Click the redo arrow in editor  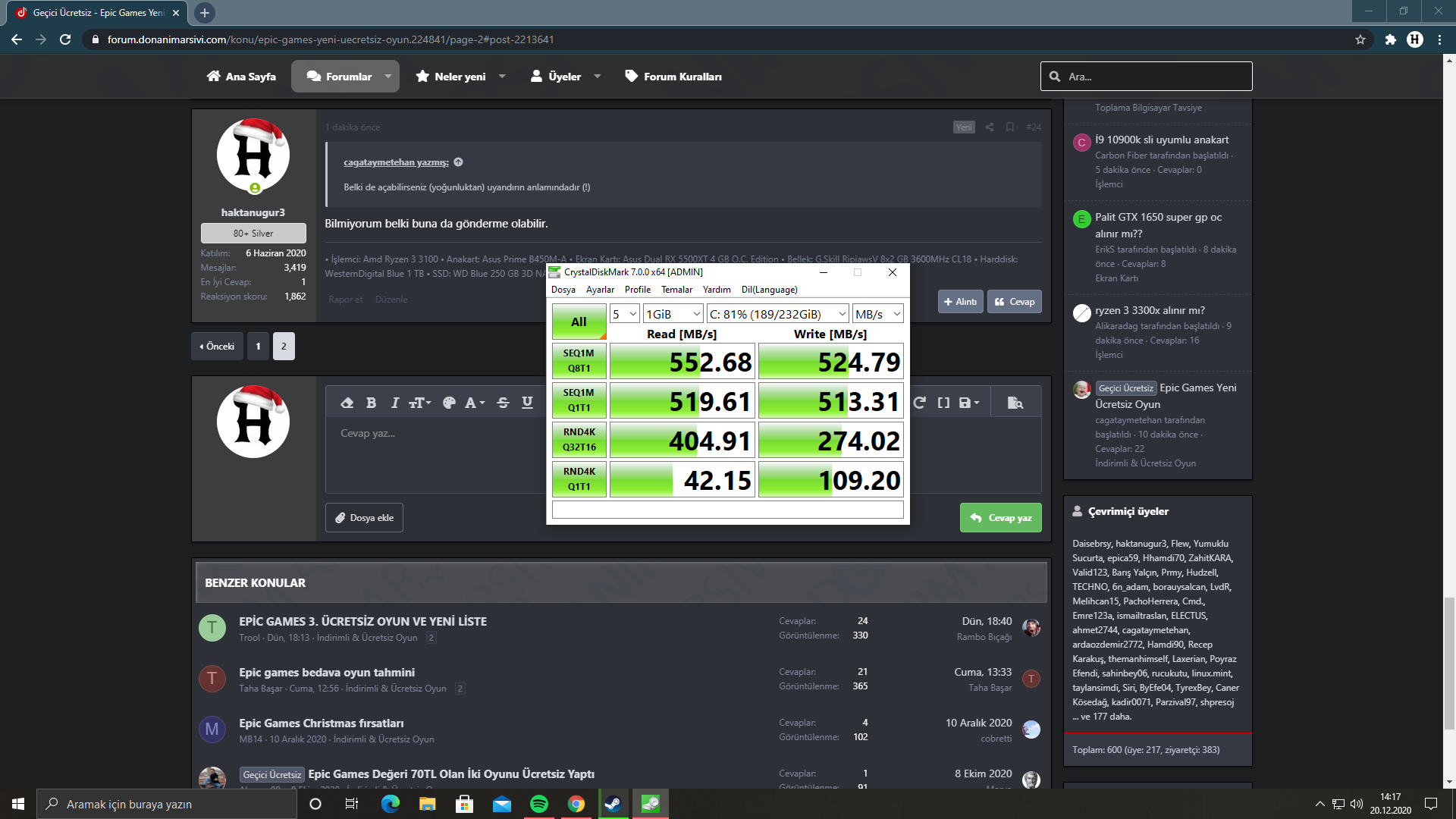920,403
